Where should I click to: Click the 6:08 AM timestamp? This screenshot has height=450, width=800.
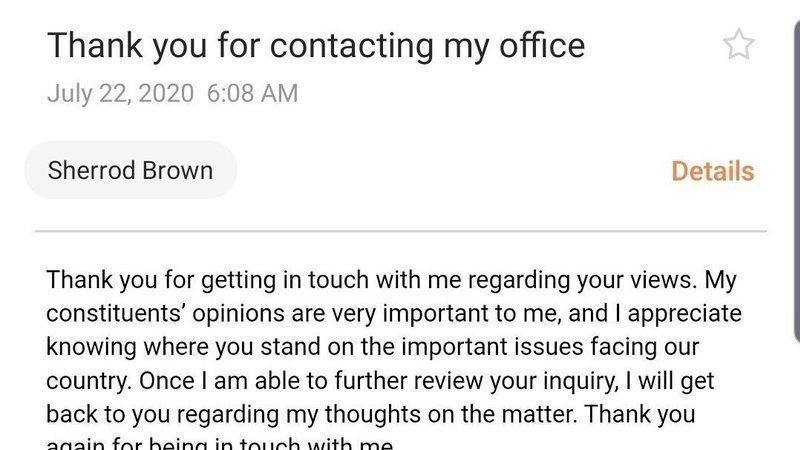[253, 94]
